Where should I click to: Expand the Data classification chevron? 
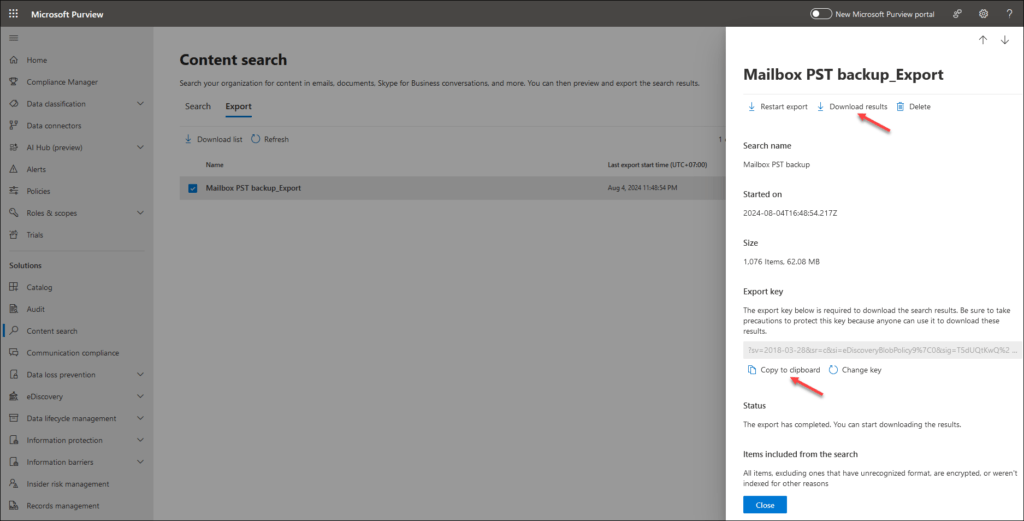[140, 104]
